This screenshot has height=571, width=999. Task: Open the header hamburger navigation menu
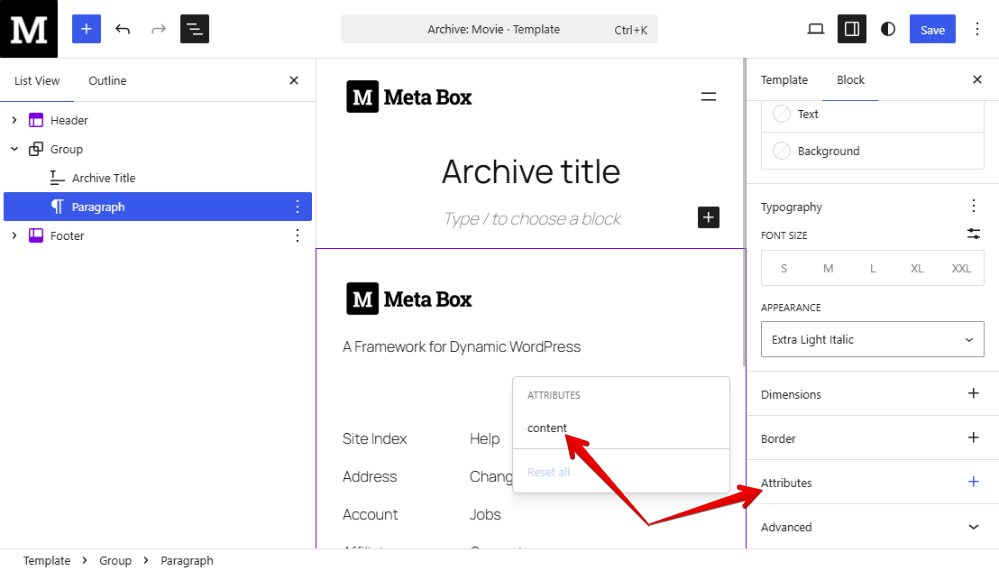coord(708,97)
